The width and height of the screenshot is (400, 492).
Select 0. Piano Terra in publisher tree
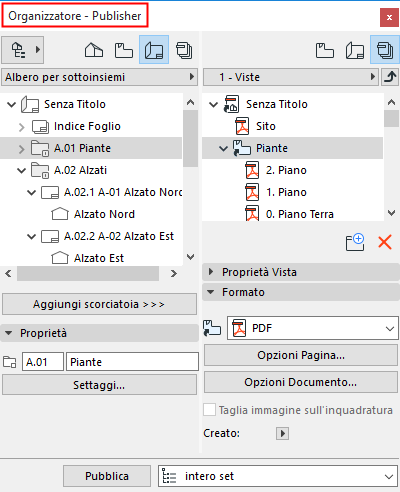point(300,214)
